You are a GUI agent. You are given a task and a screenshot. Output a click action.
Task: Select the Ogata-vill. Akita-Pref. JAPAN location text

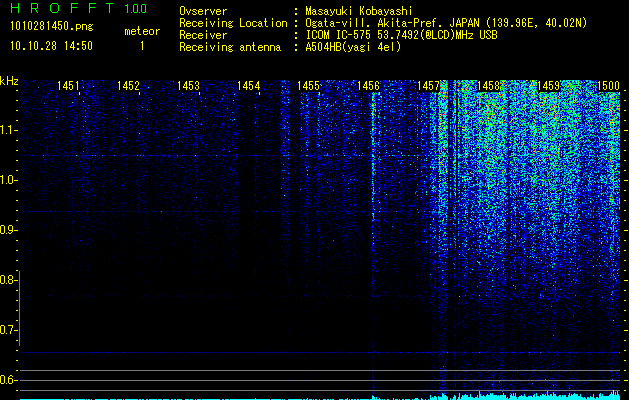coord(446,23)
